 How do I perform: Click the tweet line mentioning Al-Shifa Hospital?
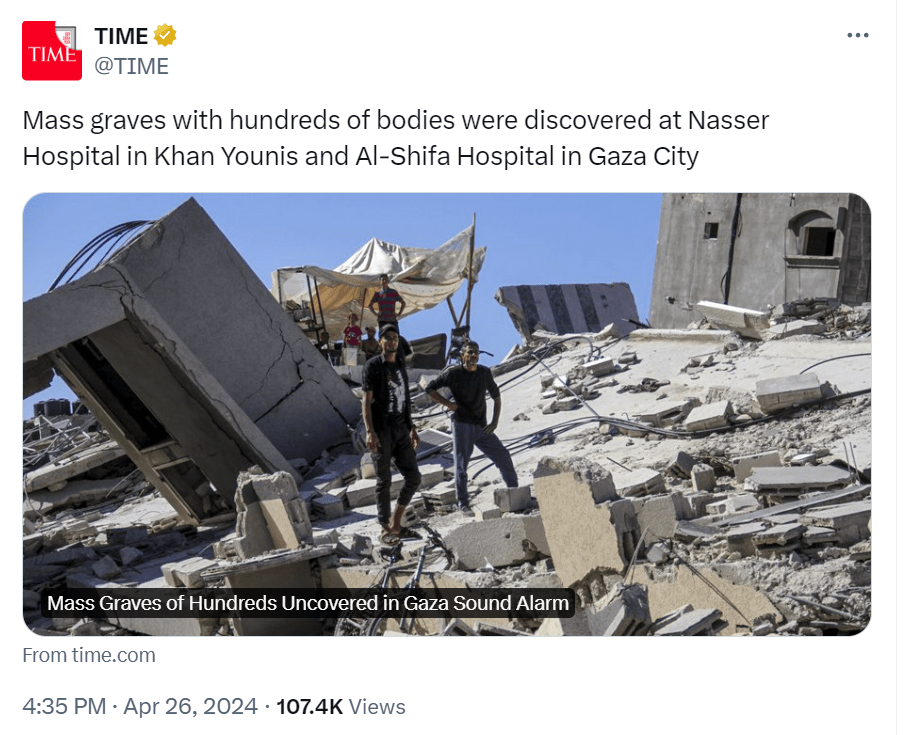pyautogui.click(x=360, y=156)
